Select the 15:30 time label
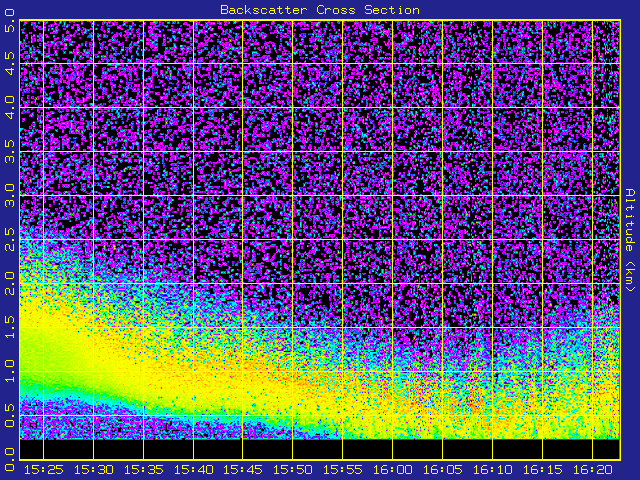The width and height of the screenshot is (640, 480). (93, 470)
